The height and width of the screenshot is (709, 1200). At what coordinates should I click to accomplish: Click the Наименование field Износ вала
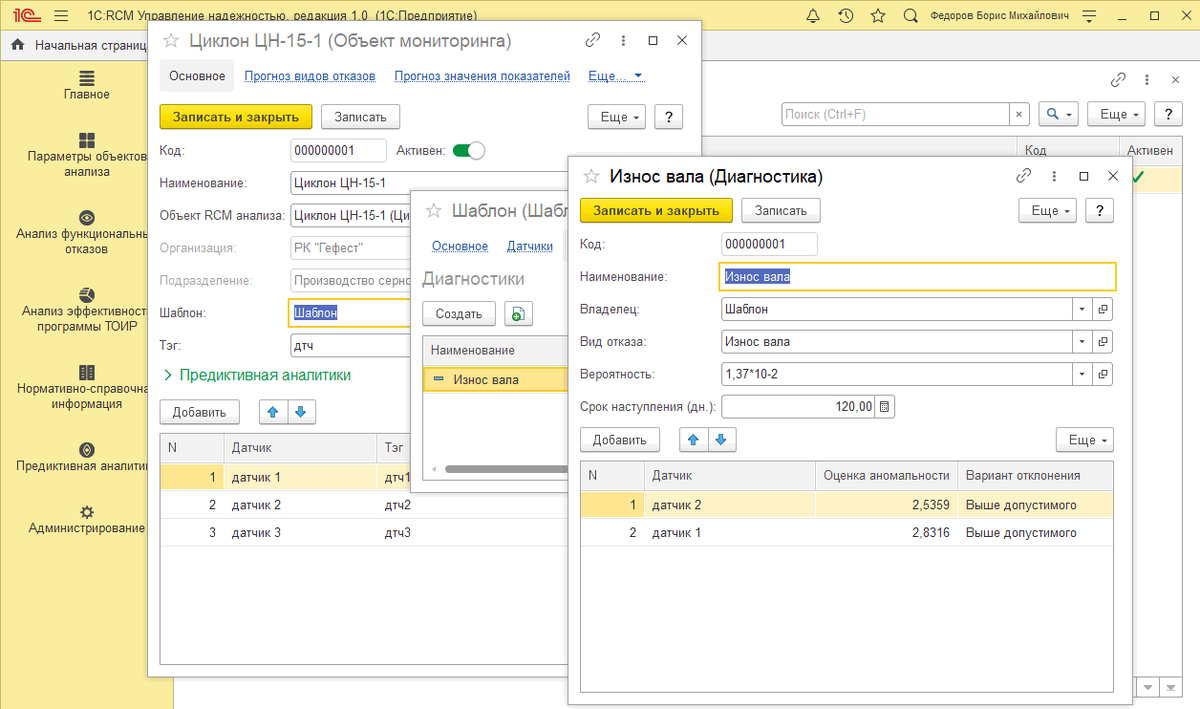pos(917,277)
